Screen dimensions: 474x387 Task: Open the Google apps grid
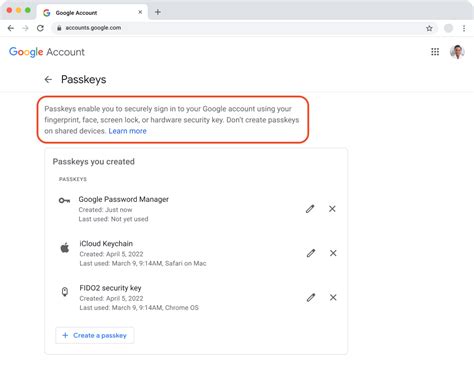tap(435, 52)
